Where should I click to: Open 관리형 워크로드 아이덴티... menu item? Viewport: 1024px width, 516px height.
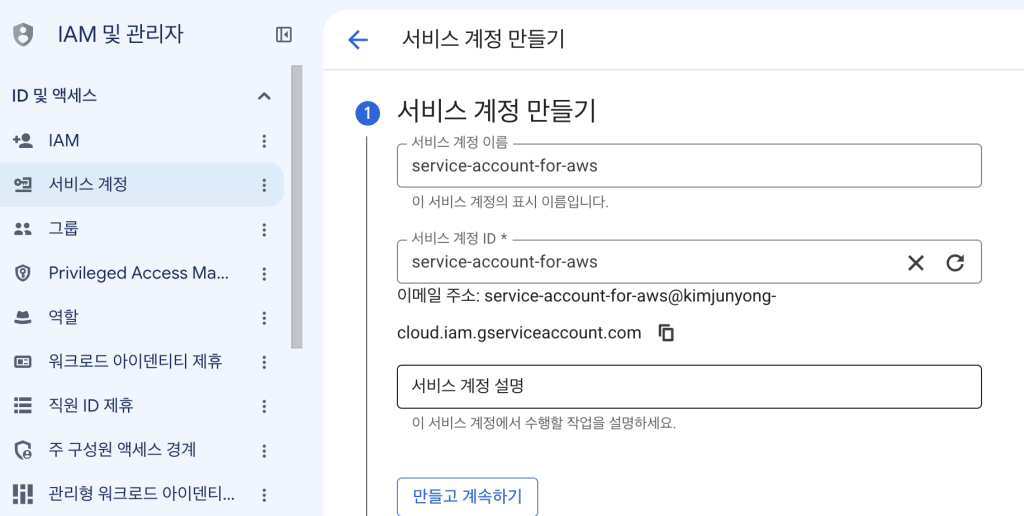tap(142, 494)
